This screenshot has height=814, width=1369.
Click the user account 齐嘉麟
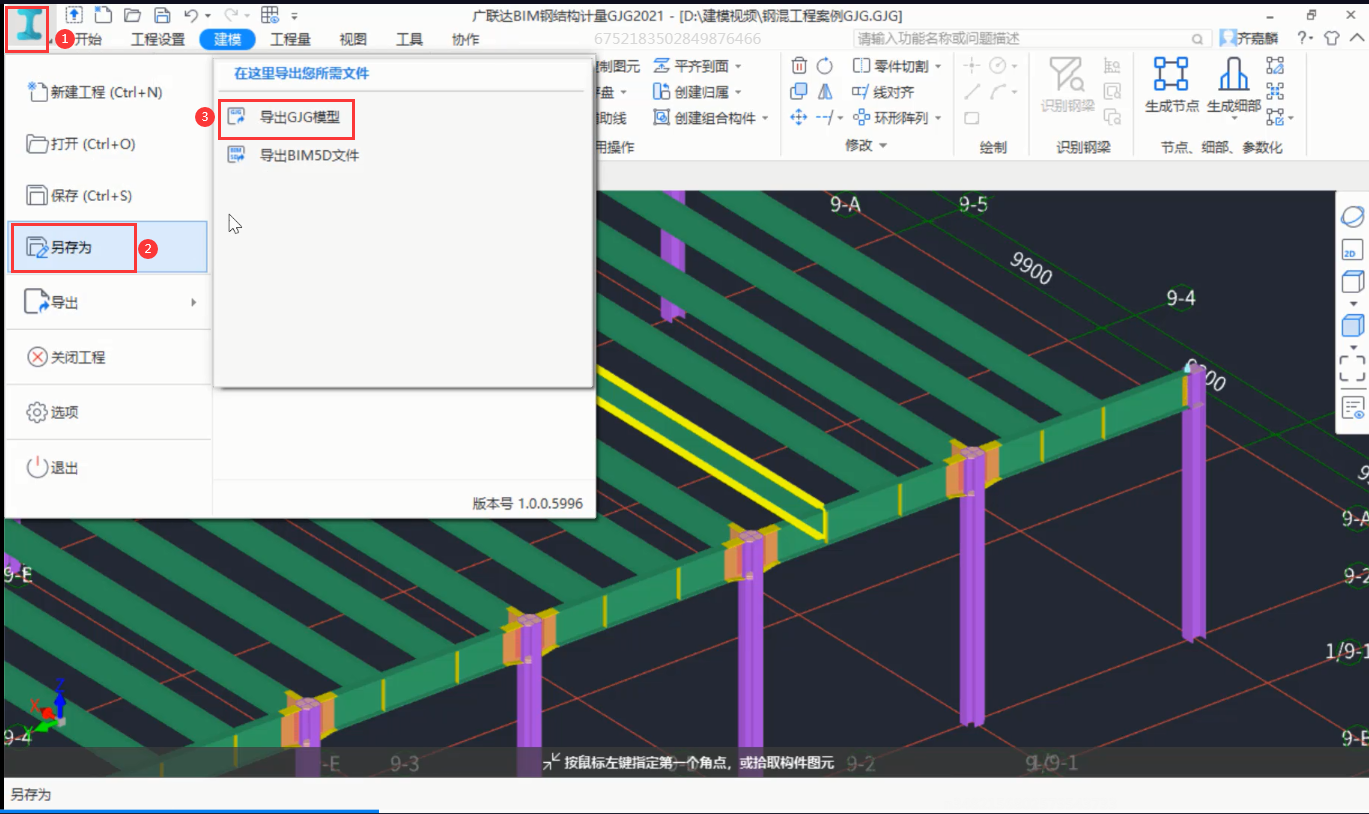tap(1248, 38)
